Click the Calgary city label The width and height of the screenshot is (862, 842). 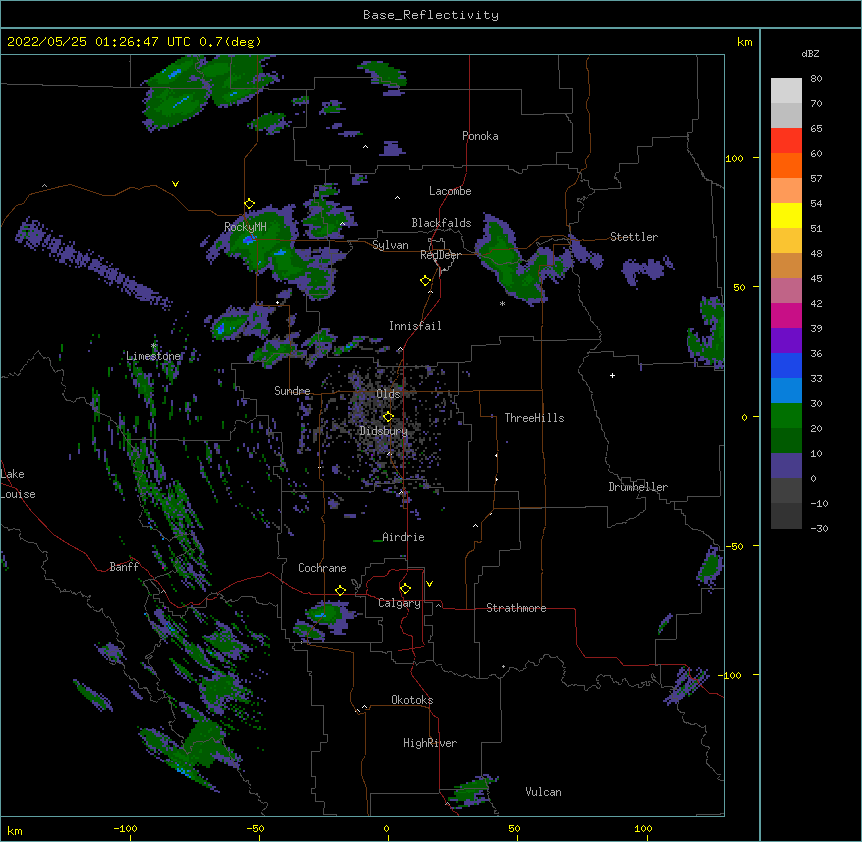point(399,603)
